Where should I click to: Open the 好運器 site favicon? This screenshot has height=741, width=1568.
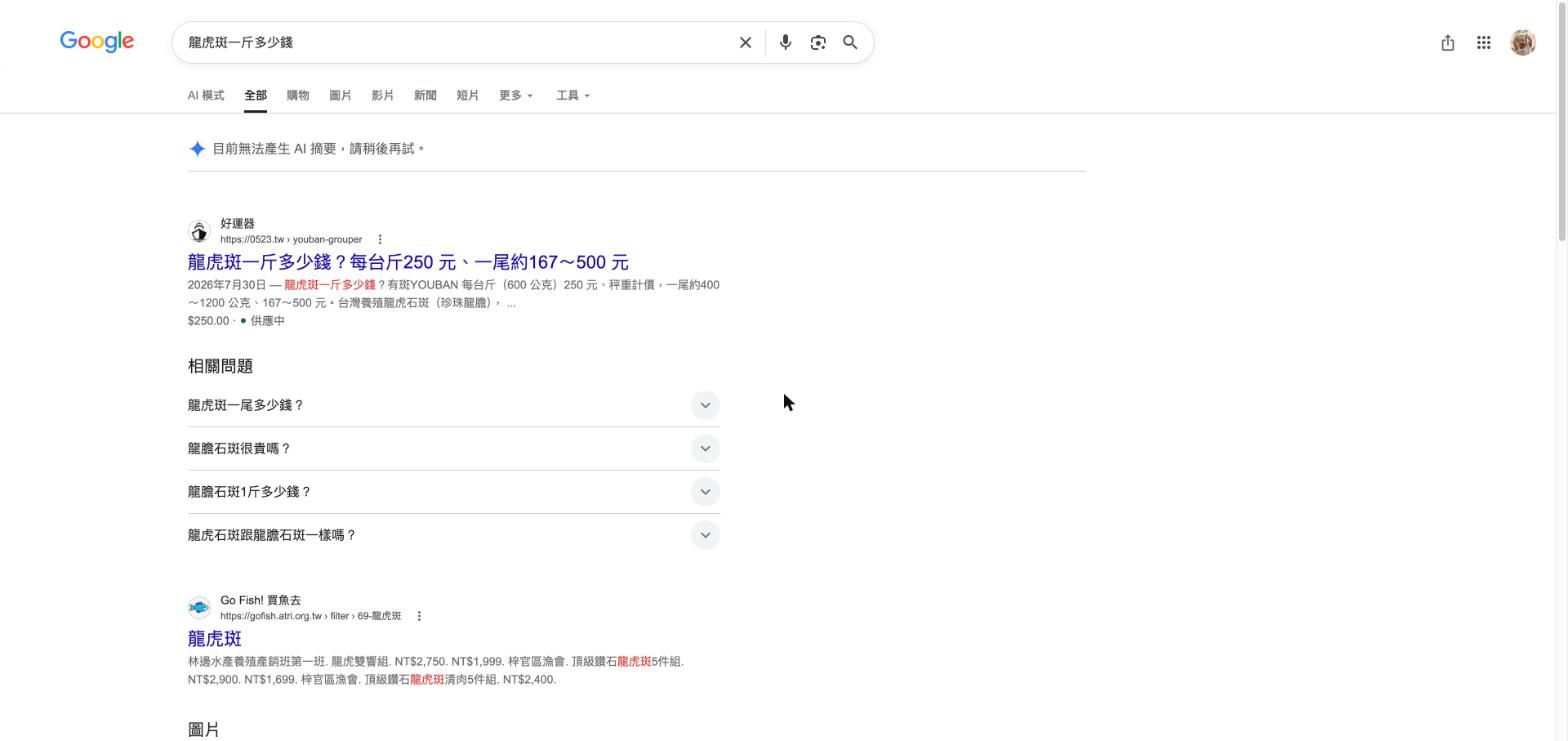click(x=199, y=232)
